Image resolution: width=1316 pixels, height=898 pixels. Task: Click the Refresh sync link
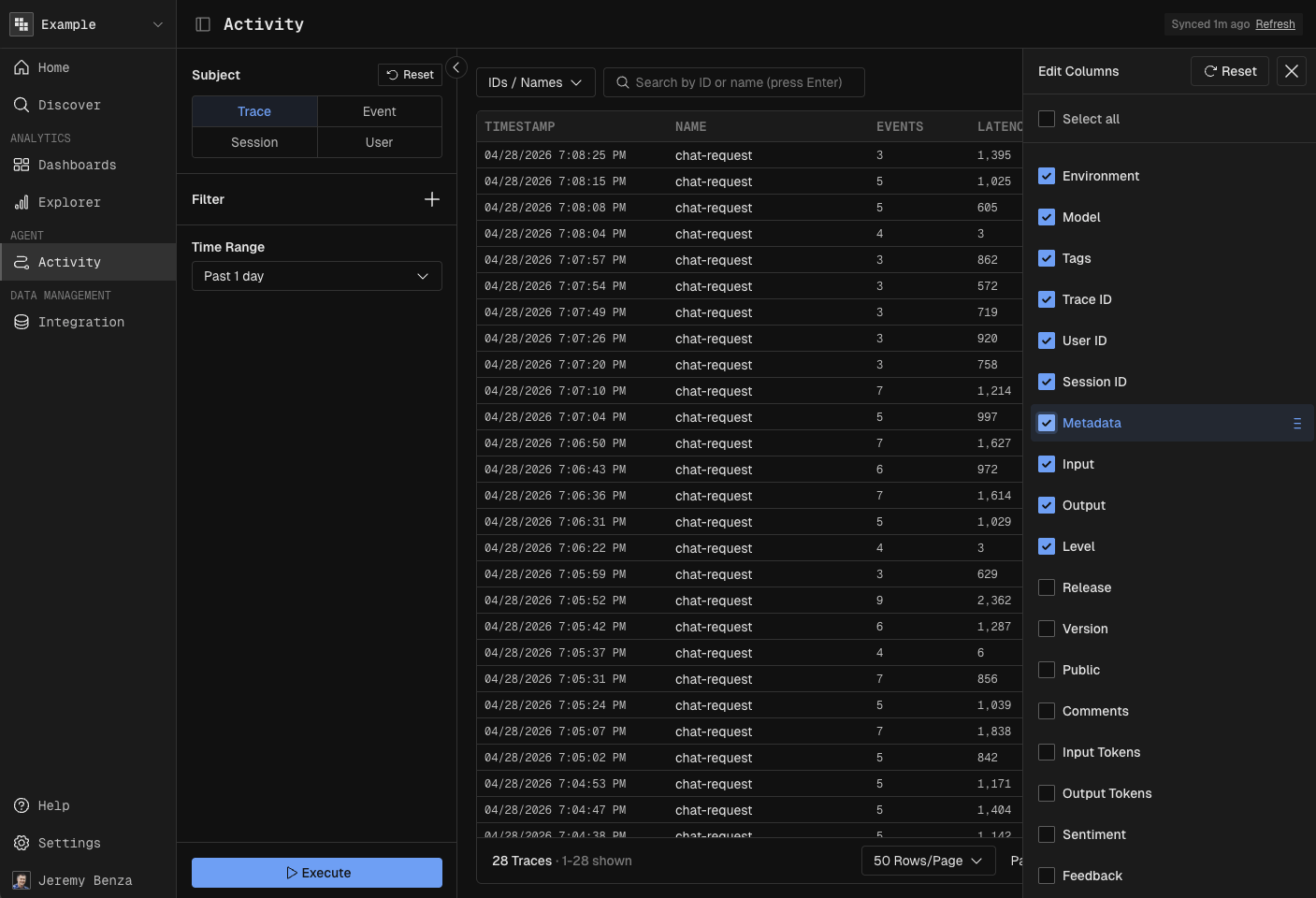click(x=1275, y=24)
